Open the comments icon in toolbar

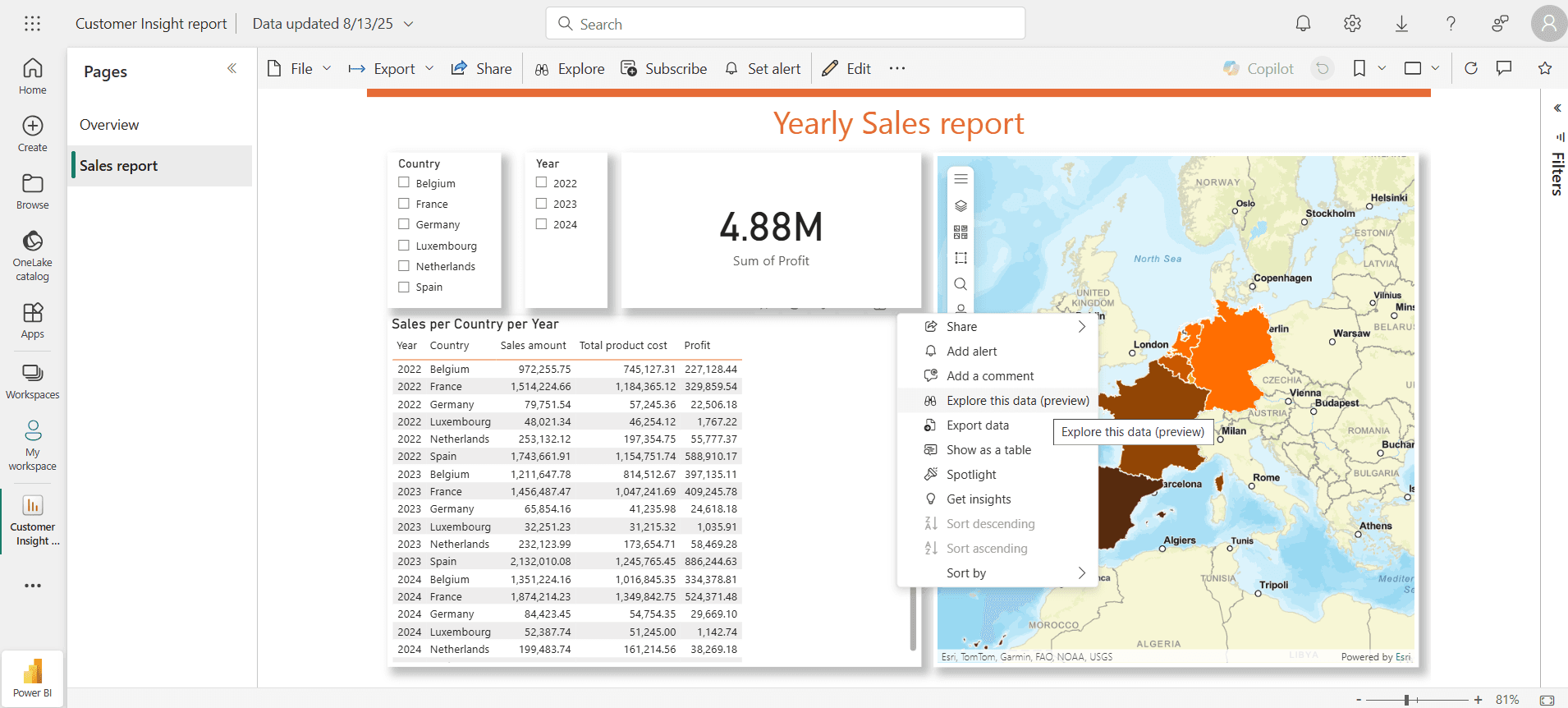(x=1504, y=69)
